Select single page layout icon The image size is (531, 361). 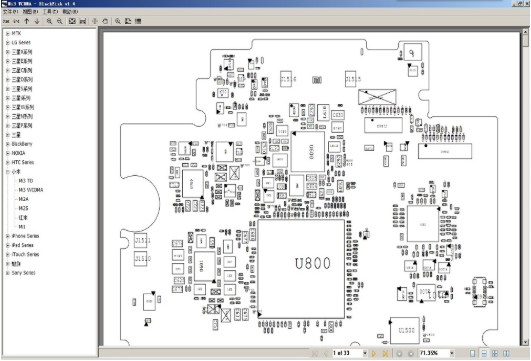[x=472, y=354]
